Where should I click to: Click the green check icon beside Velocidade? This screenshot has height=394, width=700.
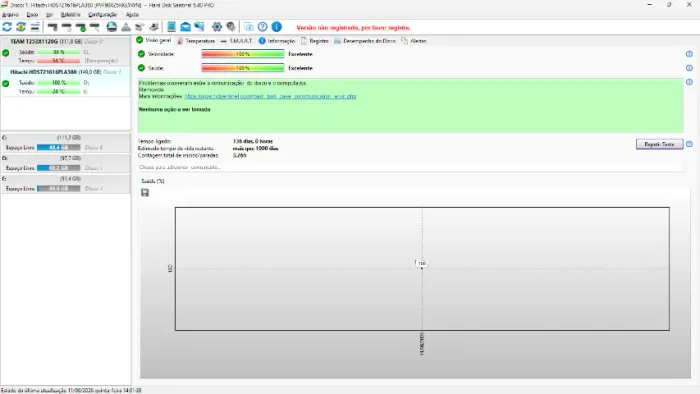tap(142, 54)
